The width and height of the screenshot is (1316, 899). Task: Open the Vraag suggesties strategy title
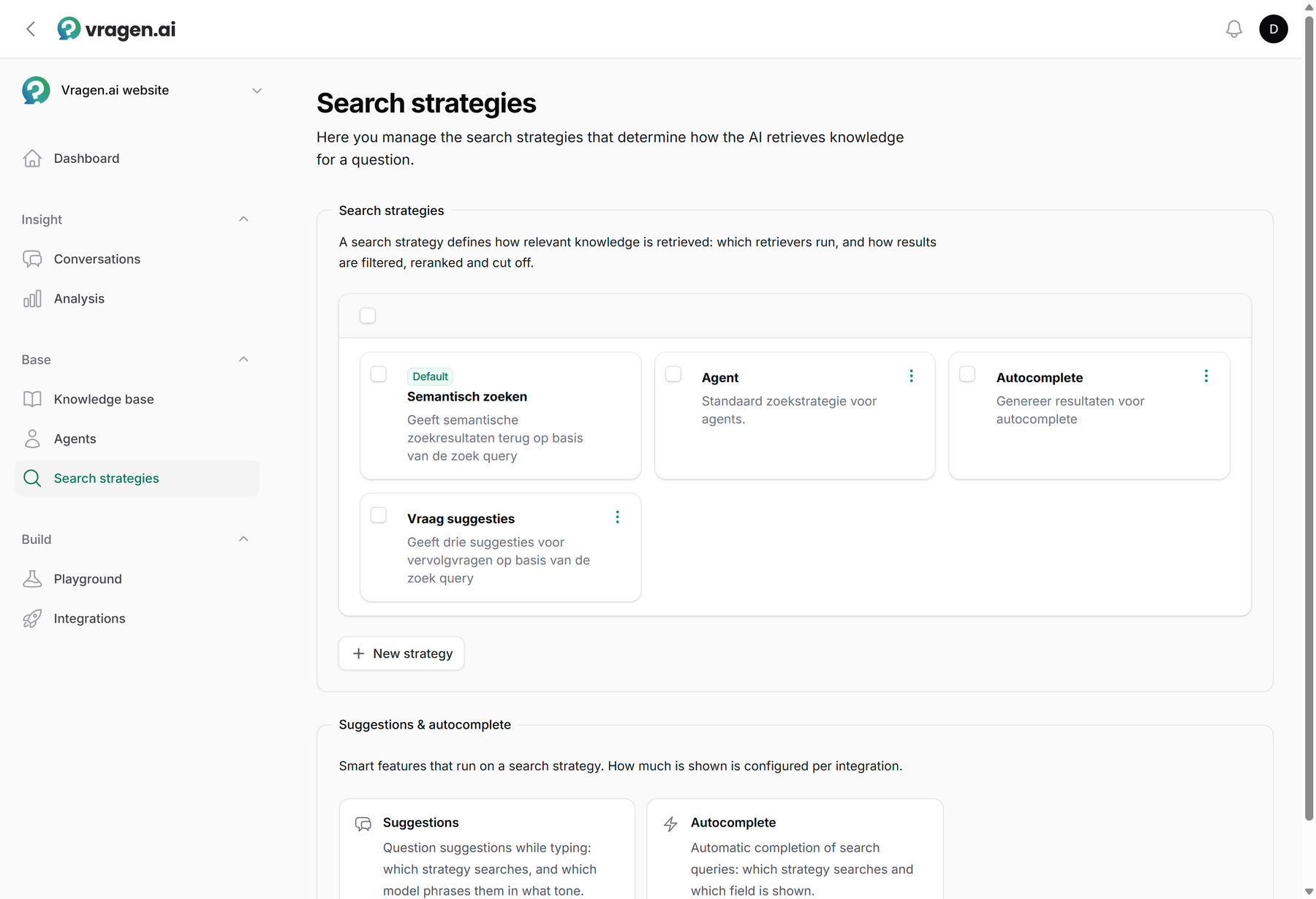[x=461, y=519]
